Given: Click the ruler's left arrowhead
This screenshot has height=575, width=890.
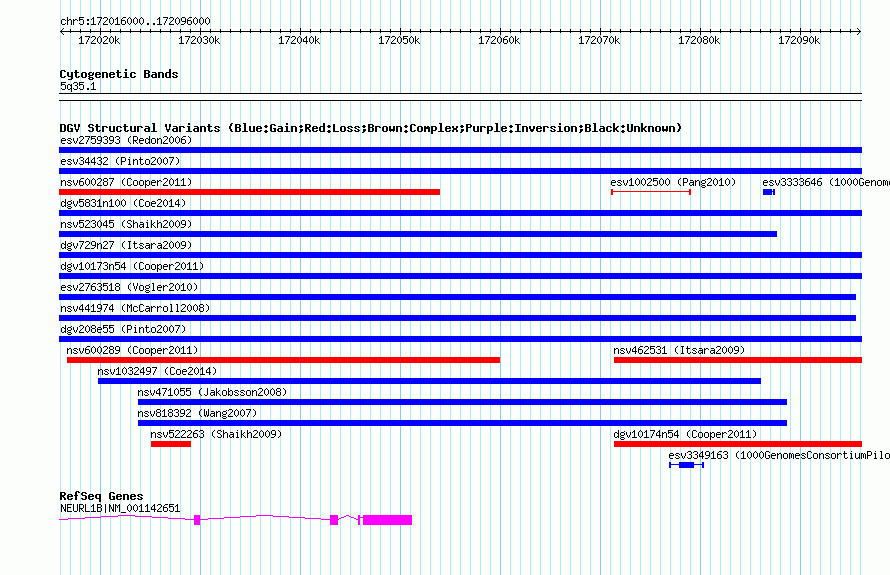Looking at the screenshot, I should (x=62, y=31).
